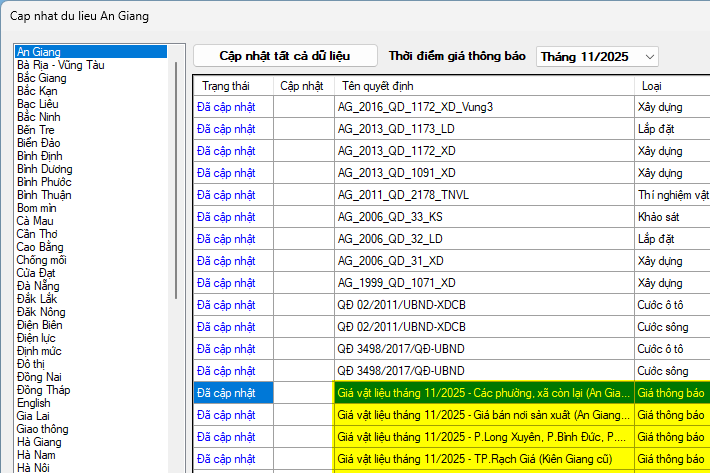Click the green 'Các phường, xã còn lại' row

click(x=484, y=393)
